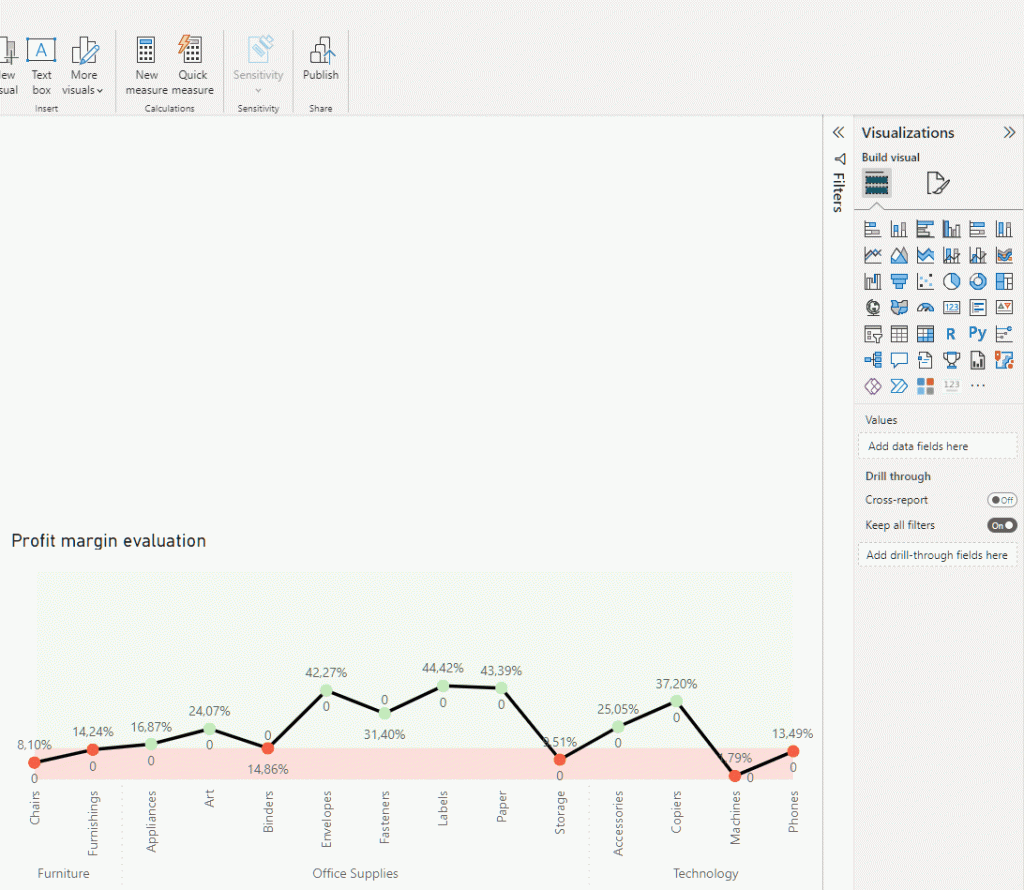This screenshot has width=1024, height=890.
Task: Select the R script visual
Action: (951, 333)
